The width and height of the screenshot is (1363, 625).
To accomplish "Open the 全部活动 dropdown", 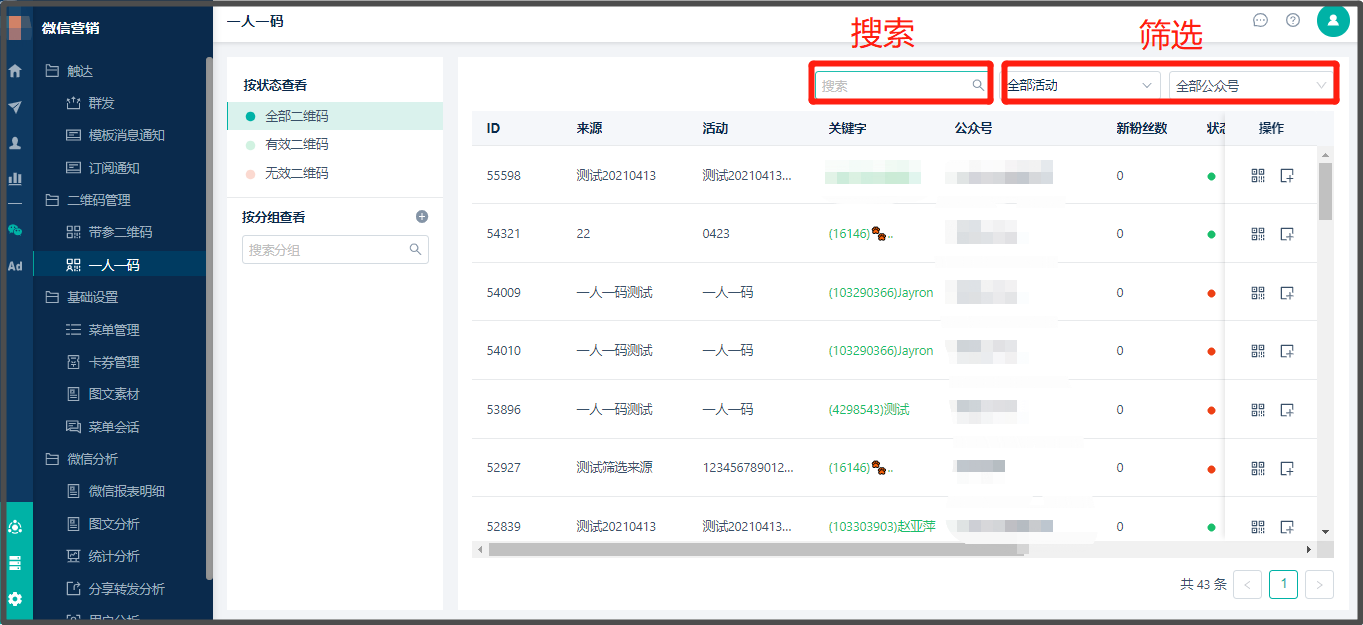I will tap(1081, 85).
